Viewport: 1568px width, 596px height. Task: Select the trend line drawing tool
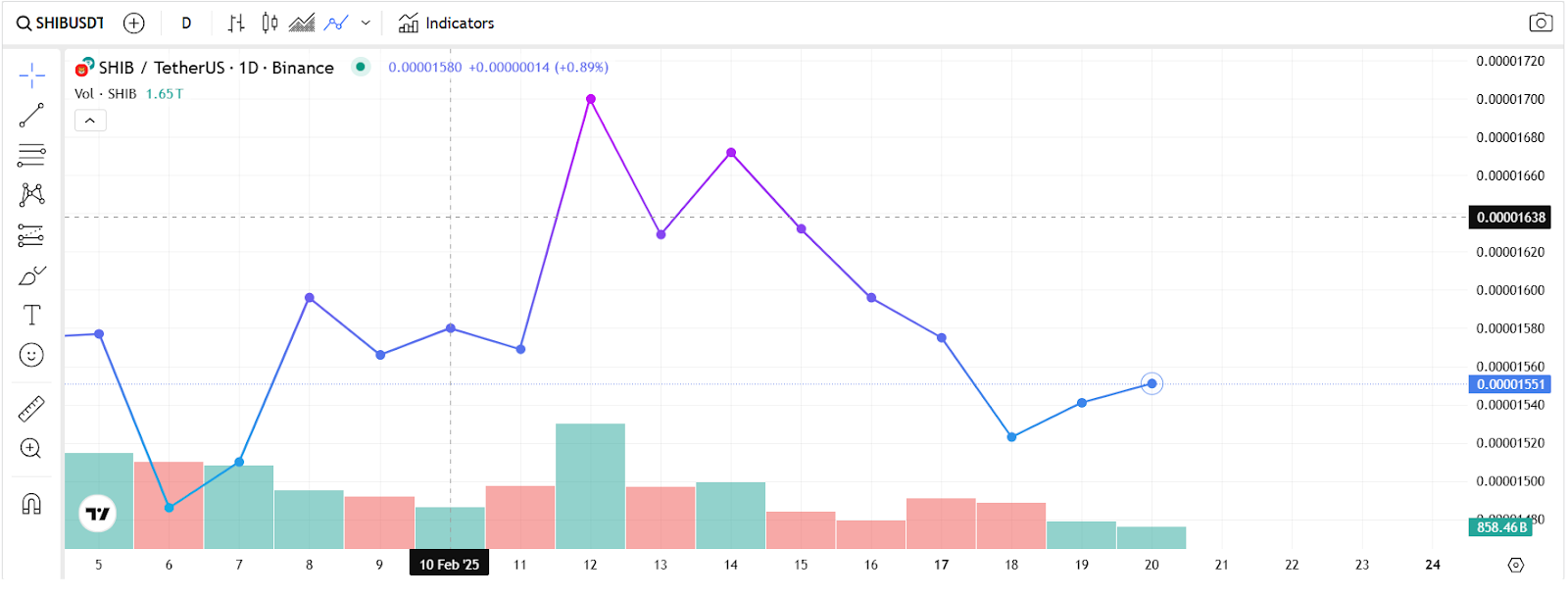pyautogui.click(x=31, y=115)
